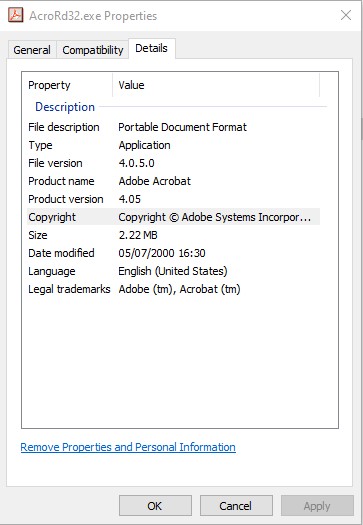Screen dimensions: 363x525
Task: Click the value Portable Document Format
Action: (183, 127)
